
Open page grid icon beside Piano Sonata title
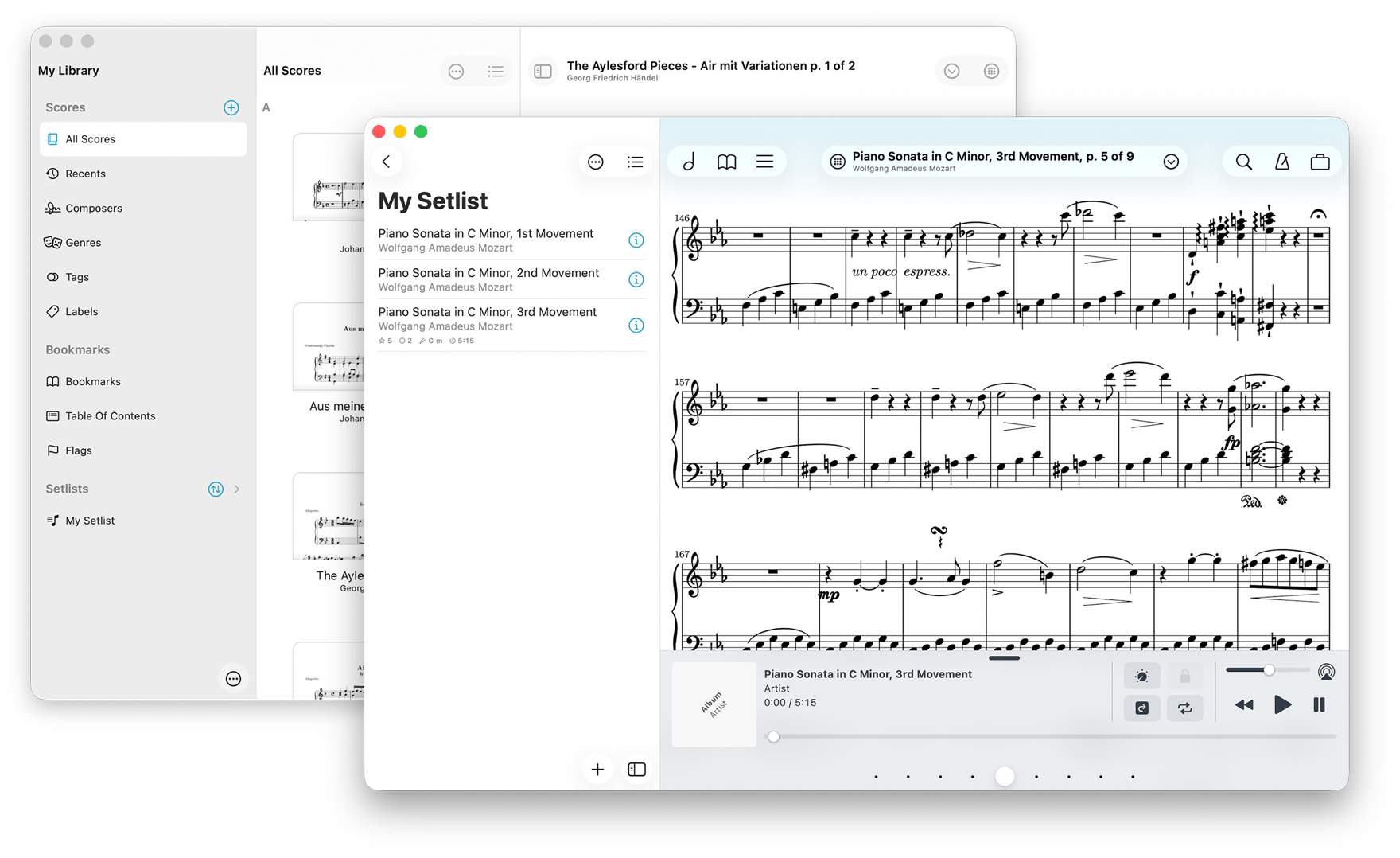click(x=838, y=162)
